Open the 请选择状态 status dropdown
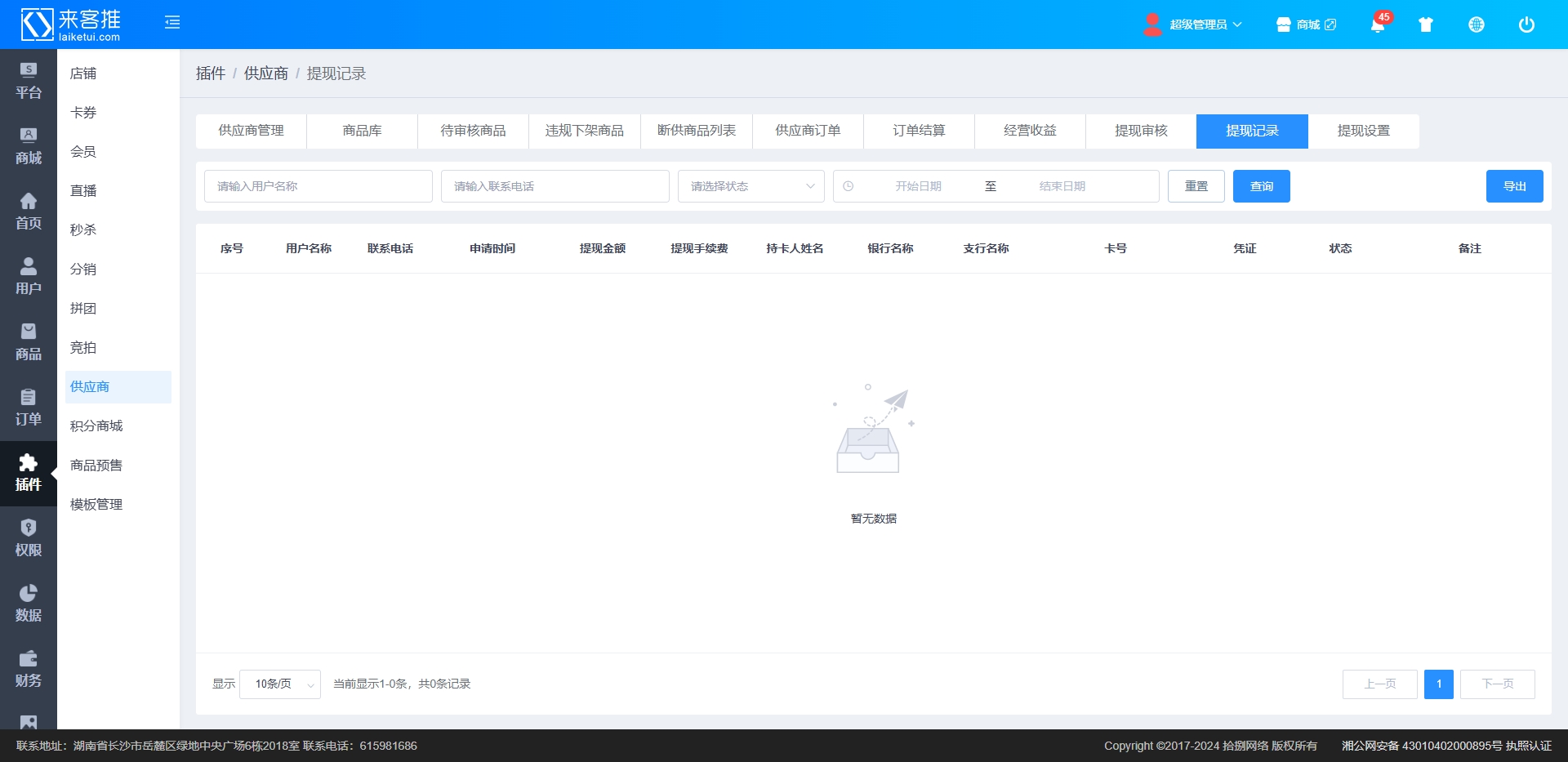The height and width of the screenshot is (762, 1568). (x=751, y=186)
